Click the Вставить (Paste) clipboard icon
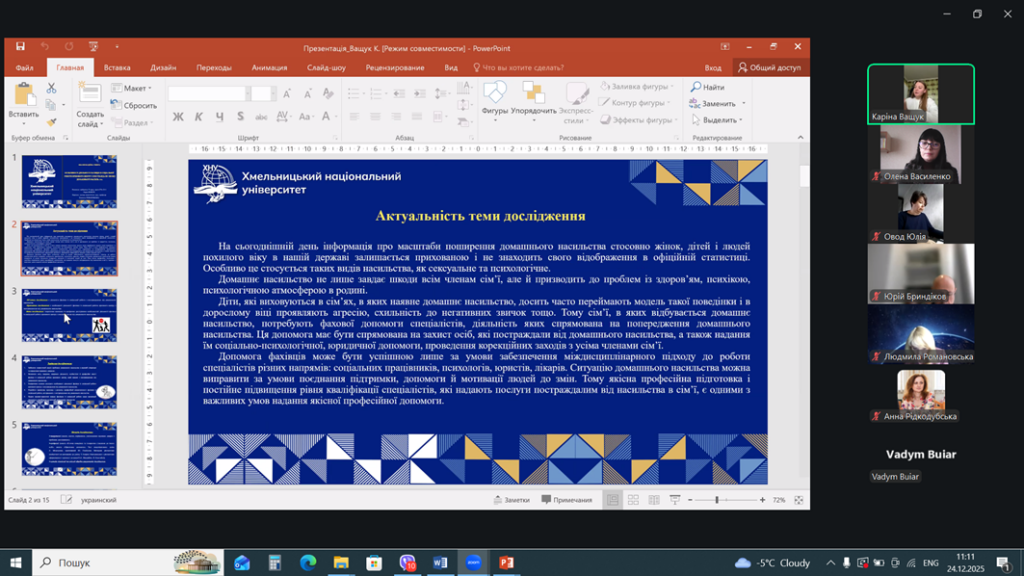The image size is (1024, 576). tap(23, 97)
